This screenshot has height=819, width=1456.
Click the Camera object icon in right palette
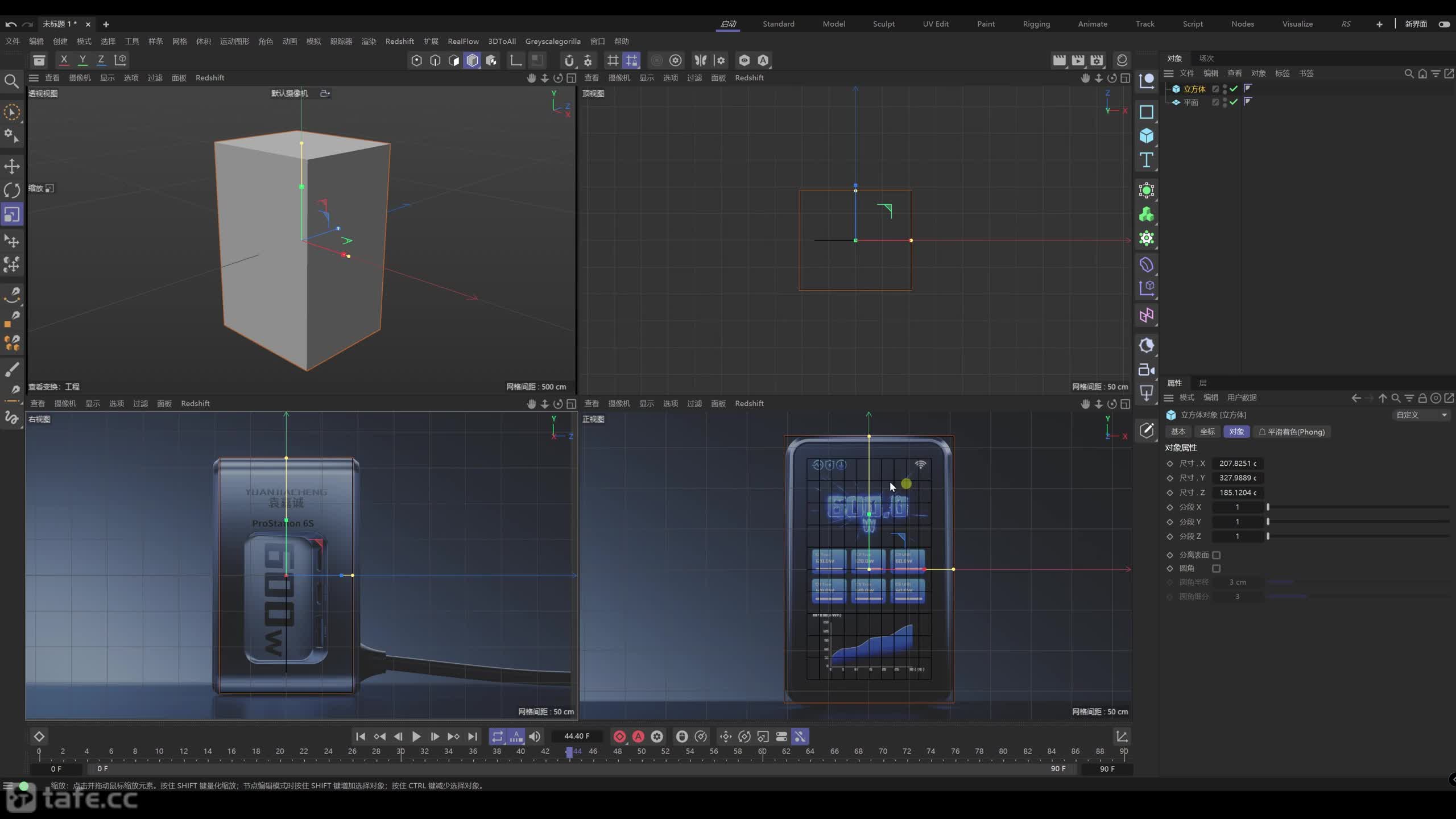pyautogui.click(x=1146, y=370)
